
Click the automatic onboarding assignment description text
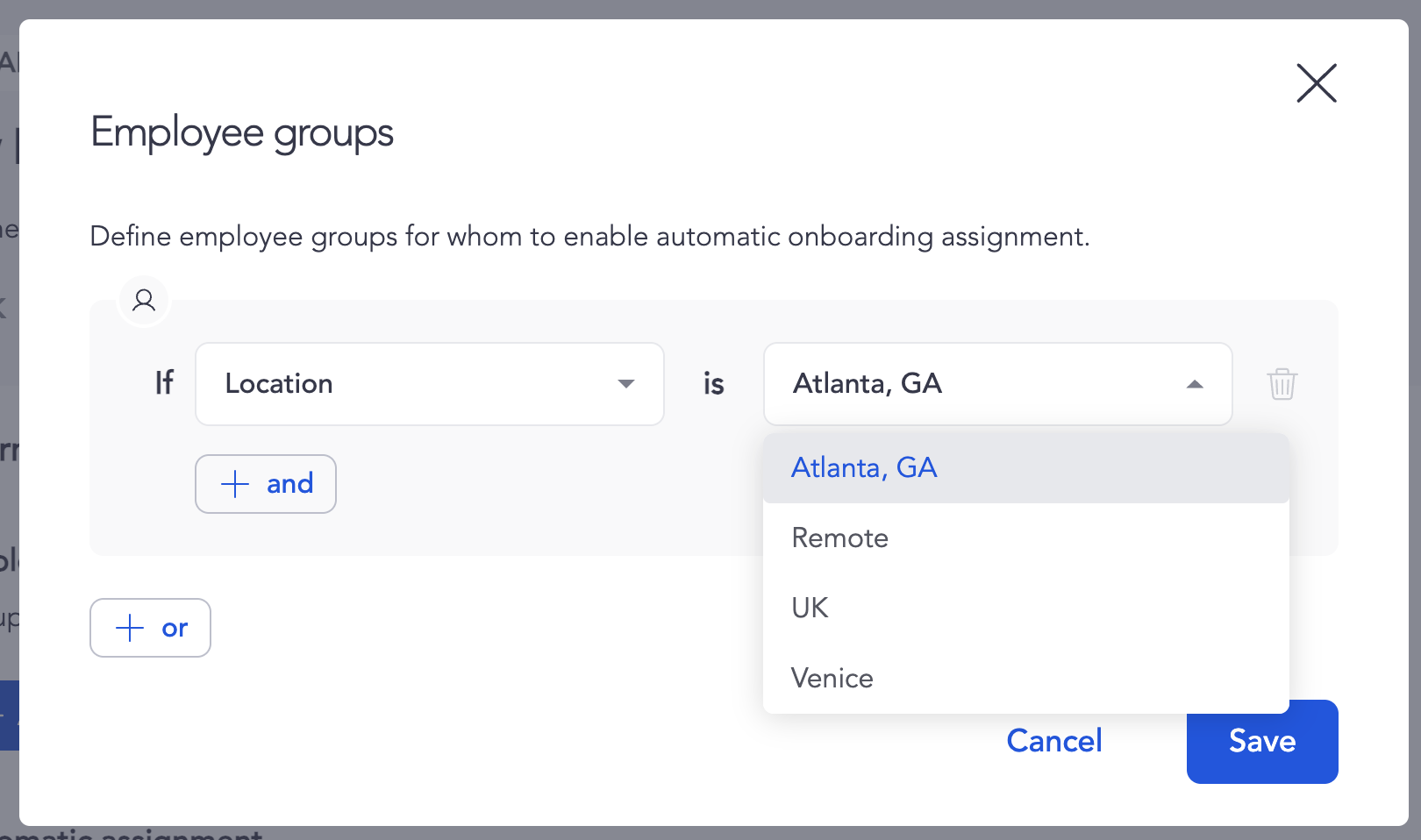pos(589,237)
